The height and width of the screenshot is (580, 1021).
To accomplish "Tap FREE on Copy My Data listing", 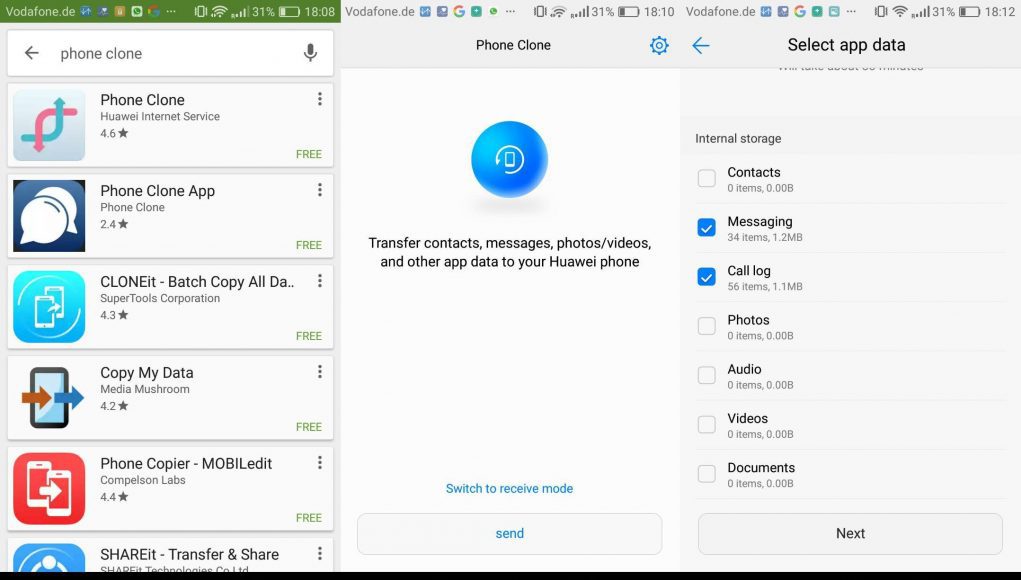I will pos(309,427).
